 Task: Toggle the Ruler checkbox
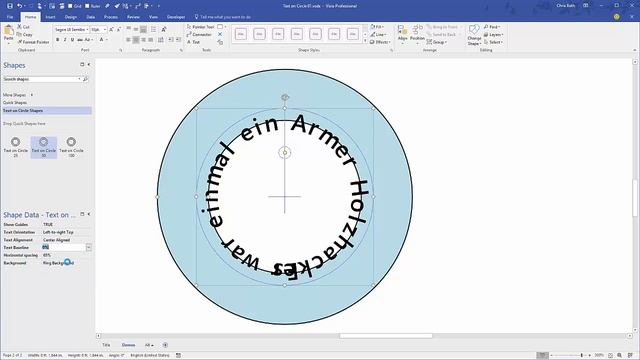[x=93, y=6]
